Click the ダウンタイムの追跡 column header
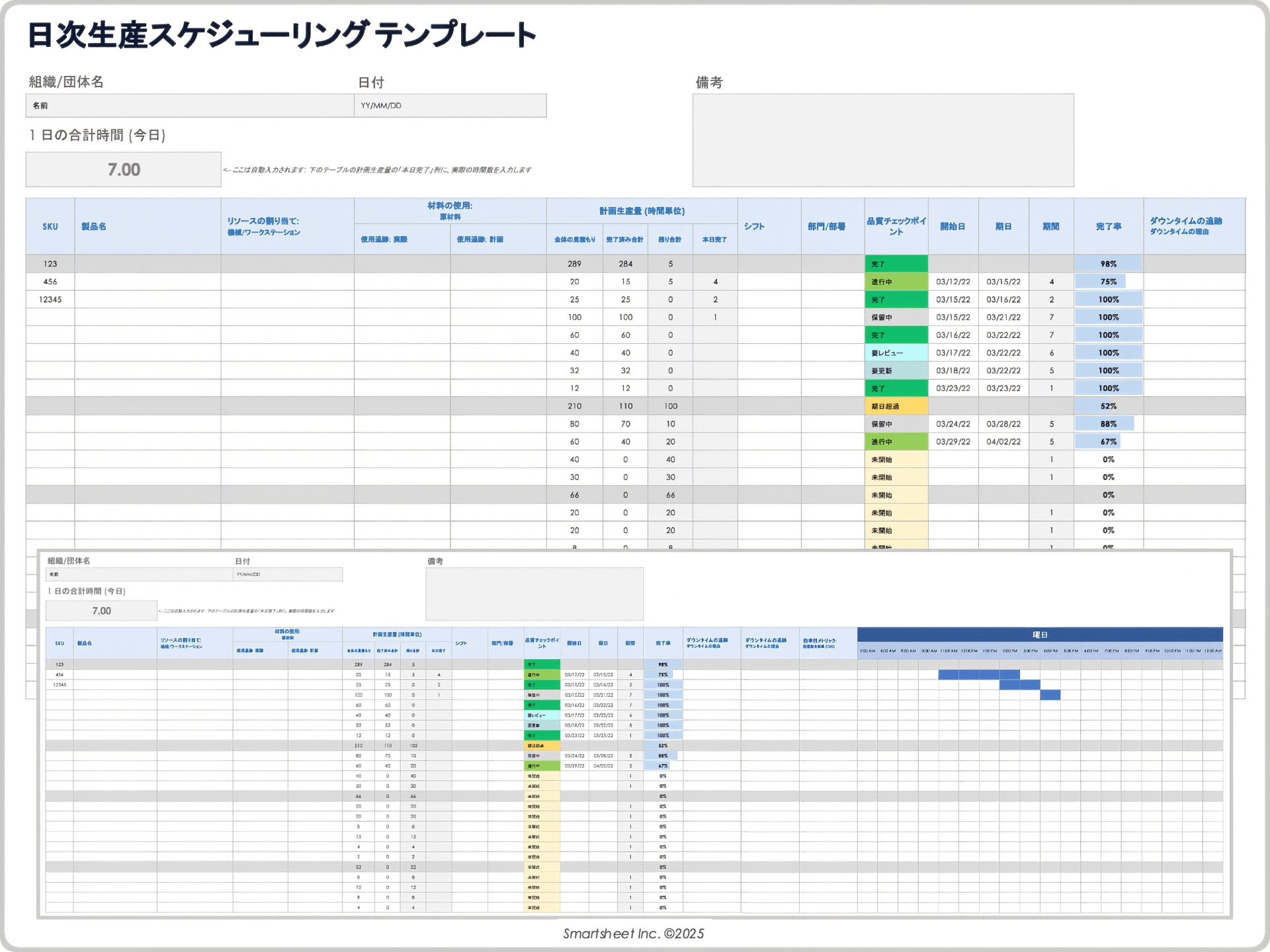This screenshot has width=1270, height=952. [1195, 226]
